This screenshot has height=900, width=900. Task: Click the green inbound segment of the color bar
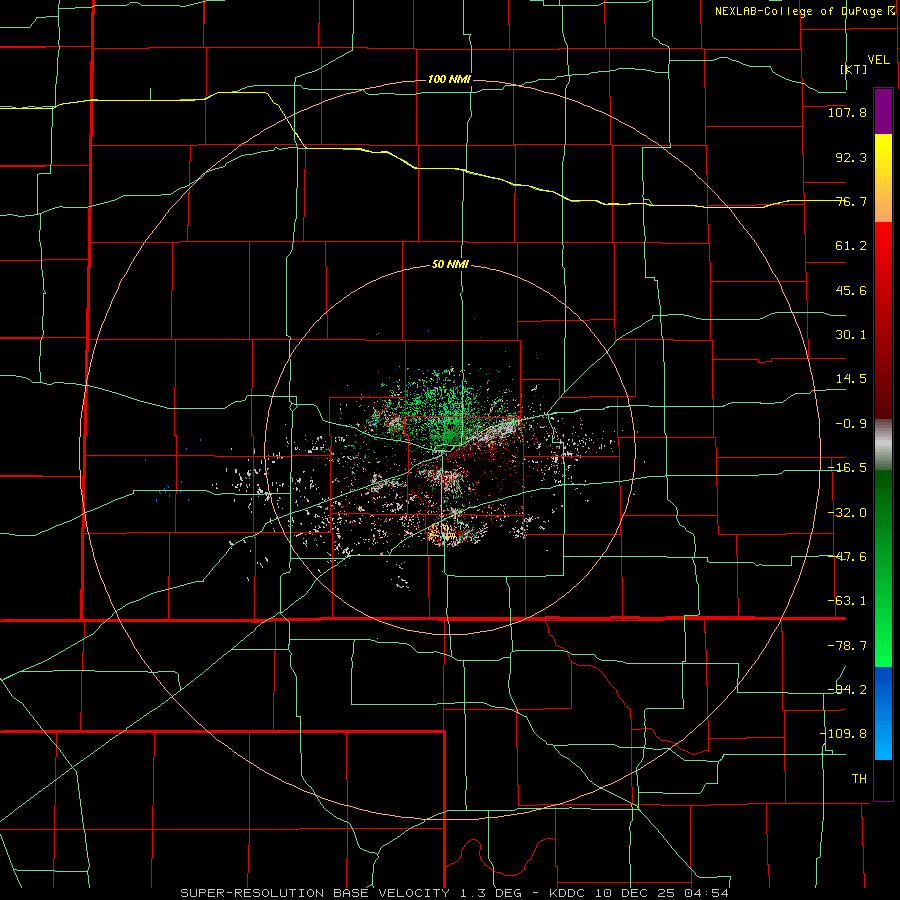click(883, 568)
